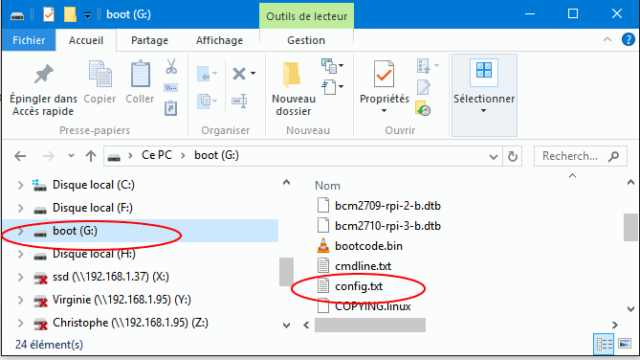640x360 pixels.
Task: Open address bar history dropdown arrow
Action: coord(493,157)
